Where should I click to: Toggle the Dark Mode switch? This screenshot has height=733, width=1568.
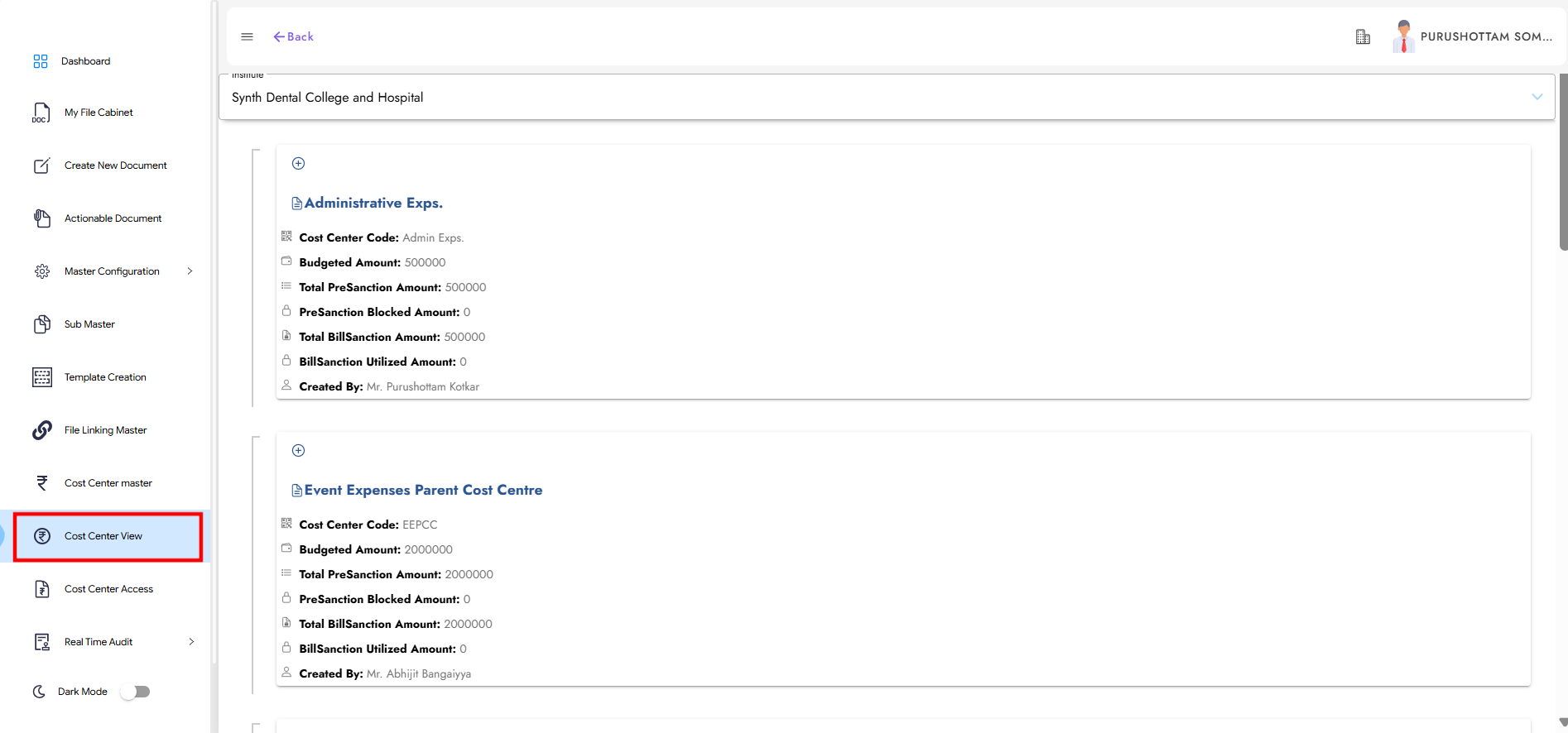click(136, 692)
